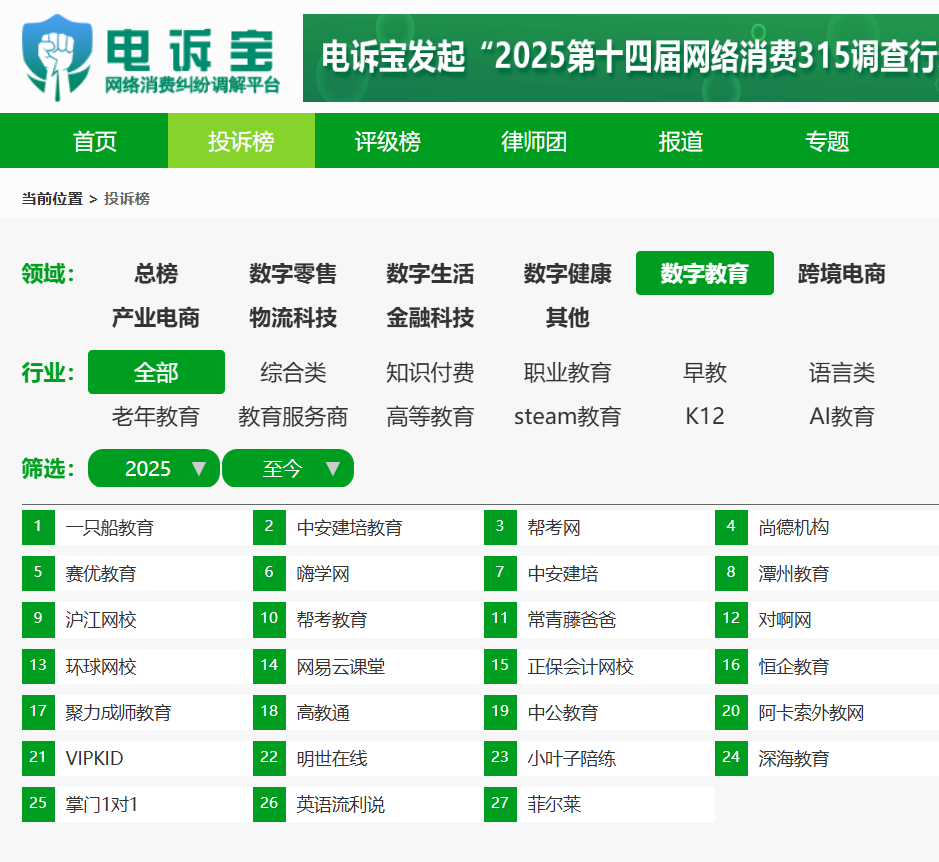Select the 总榜 domain filter

coord(156,273)
